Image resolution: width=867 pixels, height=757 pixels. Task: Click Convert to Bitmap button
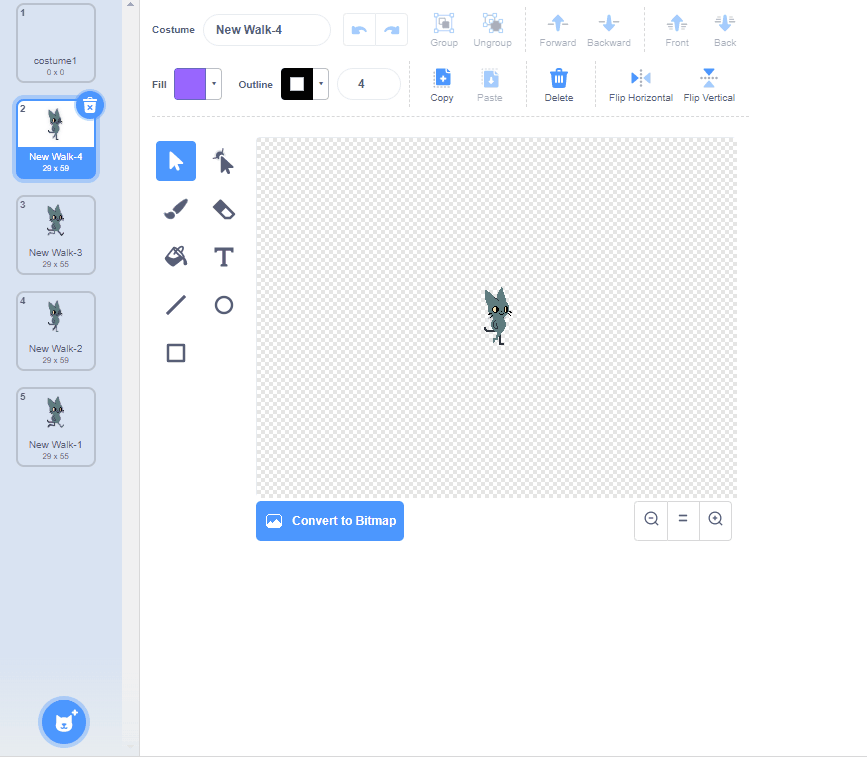tap(330, 521)
